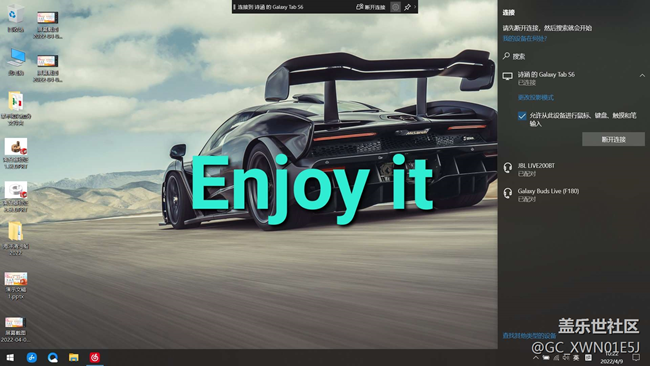Pin the top connection toolbar
650x366 pixels.
[407, 7]
